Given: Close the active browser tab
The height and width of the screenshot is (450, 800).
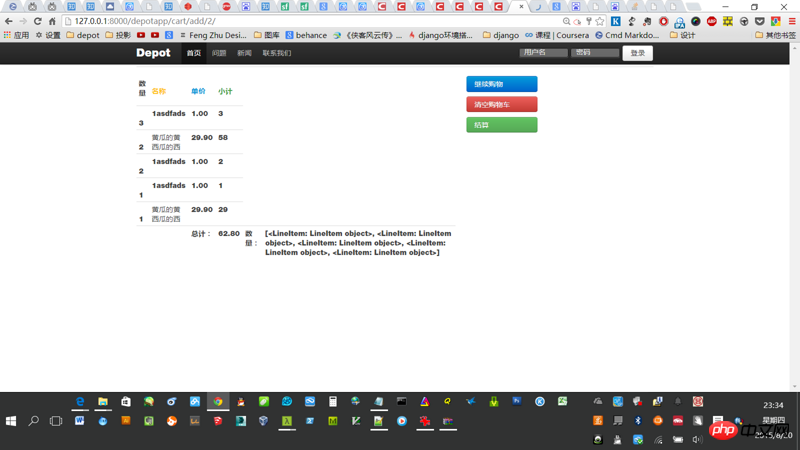Looking at the screenshot, I should (521, 7).
